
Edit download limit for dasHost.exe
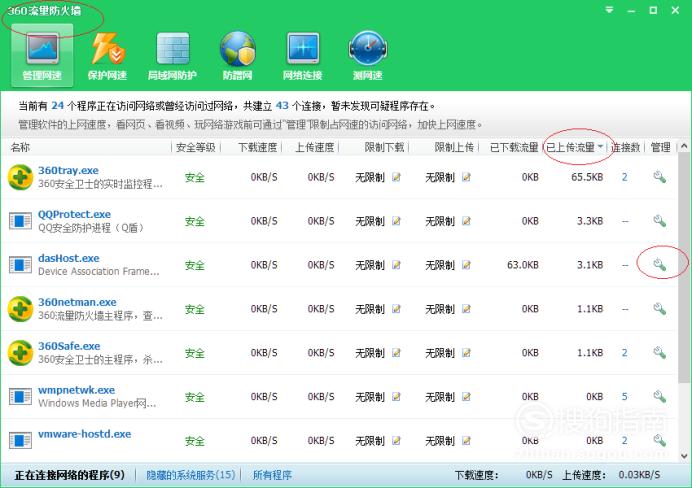(x=396, y=265)
